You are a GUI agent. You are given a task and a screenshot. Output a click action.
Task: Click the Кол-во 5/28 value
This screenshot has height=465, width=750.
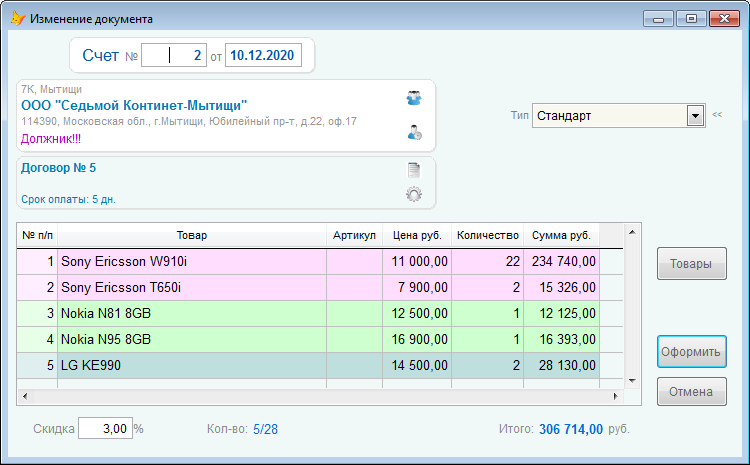[265, 429]
